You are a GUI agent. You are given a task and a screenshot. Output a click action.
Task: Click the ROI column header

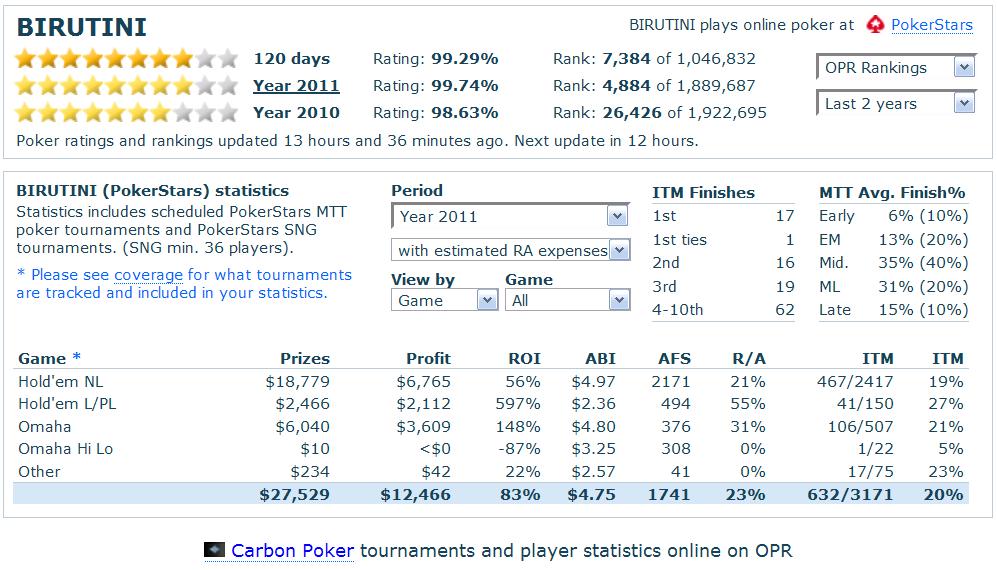(525, 359)
